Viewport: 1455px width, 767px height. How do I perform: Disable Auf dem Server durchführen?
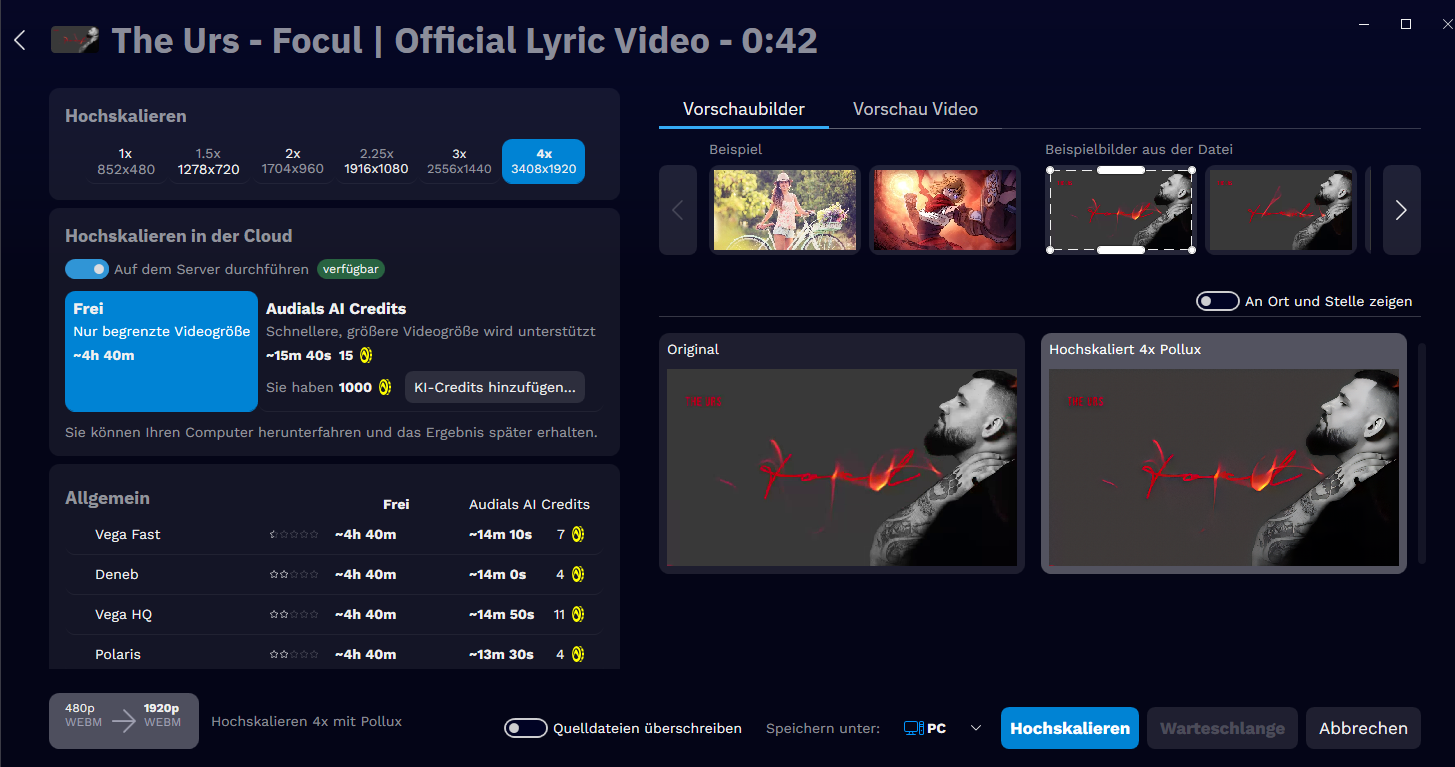click(x=87, y=269)
